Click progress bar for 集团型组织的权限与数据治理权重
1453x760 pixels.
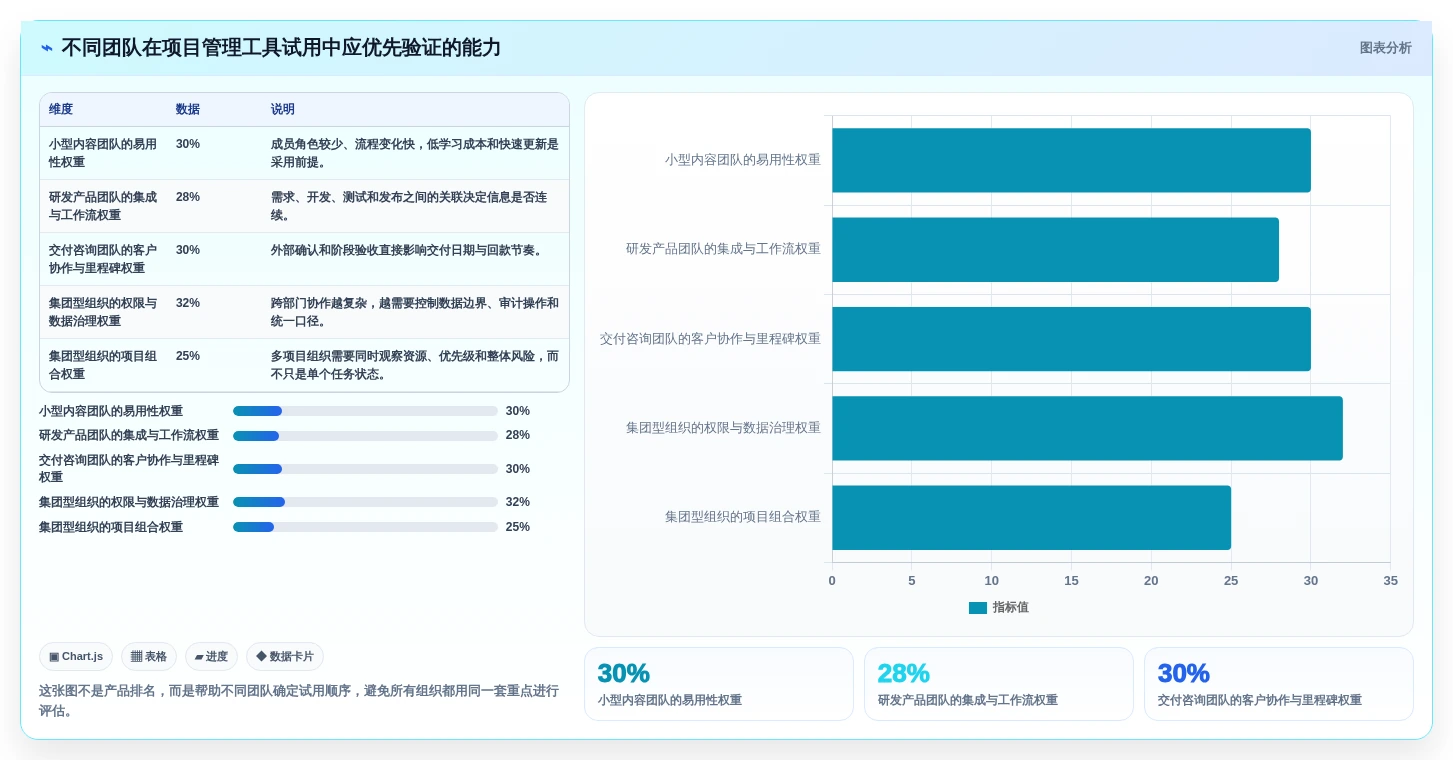[x=365, y=502]
